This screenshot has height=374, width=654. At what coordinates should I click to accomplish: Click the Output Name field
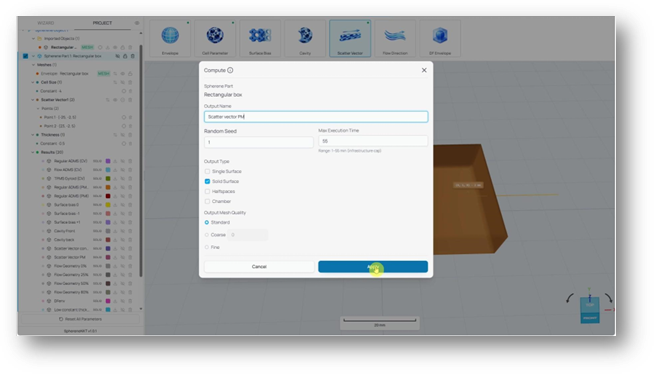pyautogui.click(x=316, y=117)
